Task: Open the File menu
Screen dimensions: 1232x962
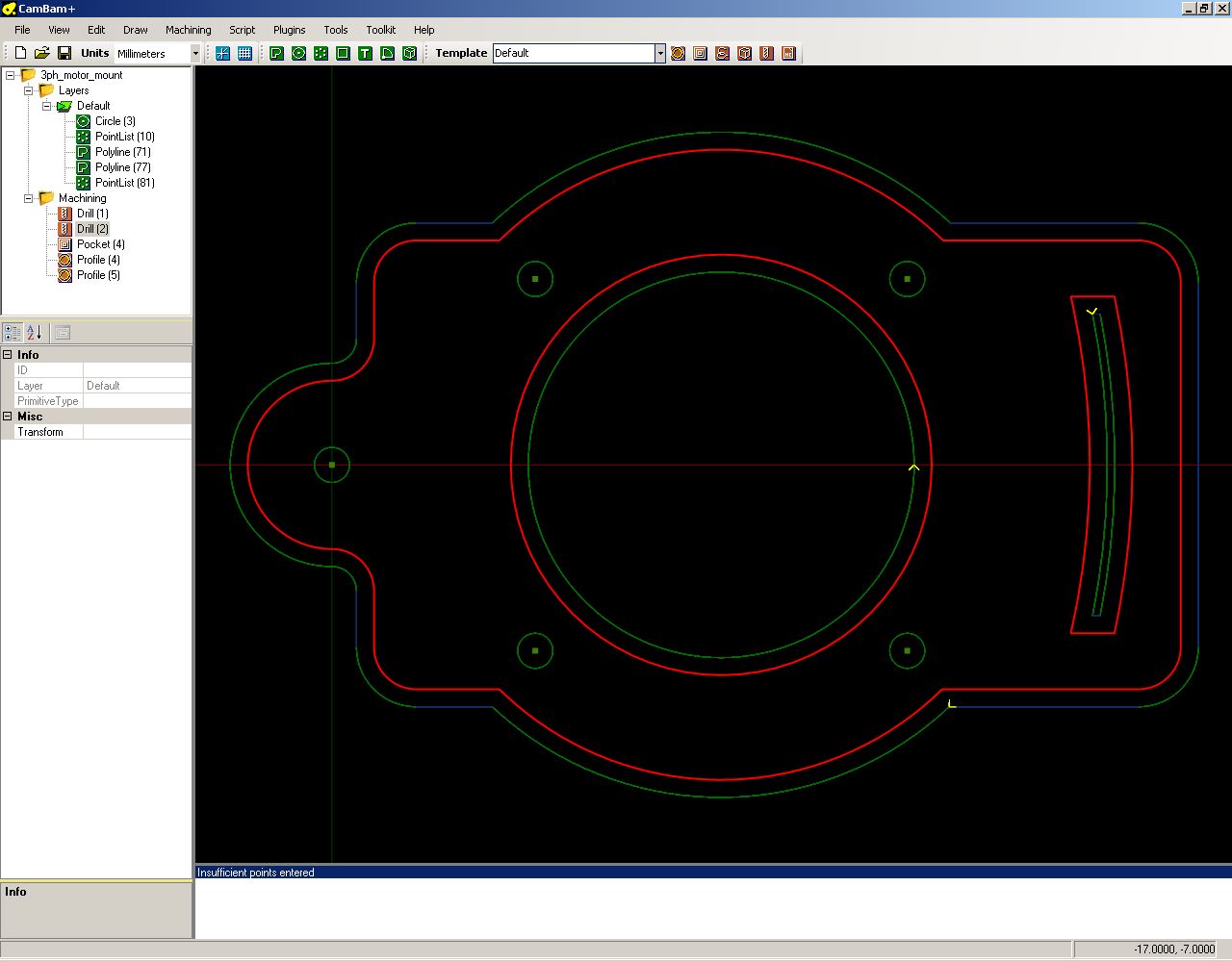Action: [22, 30]
